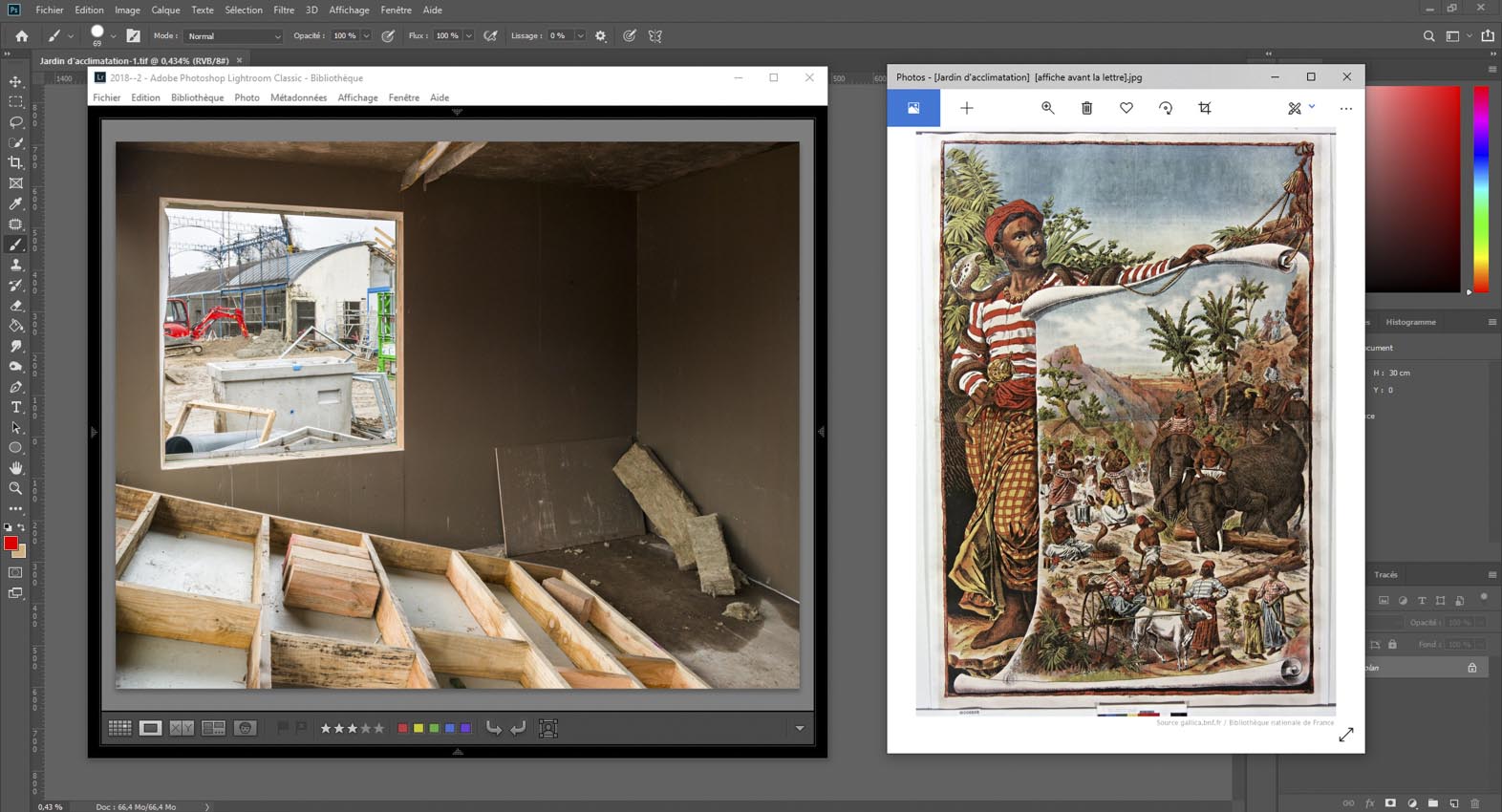Swap foreground and background colors
1502x812 pixels.
21,526
